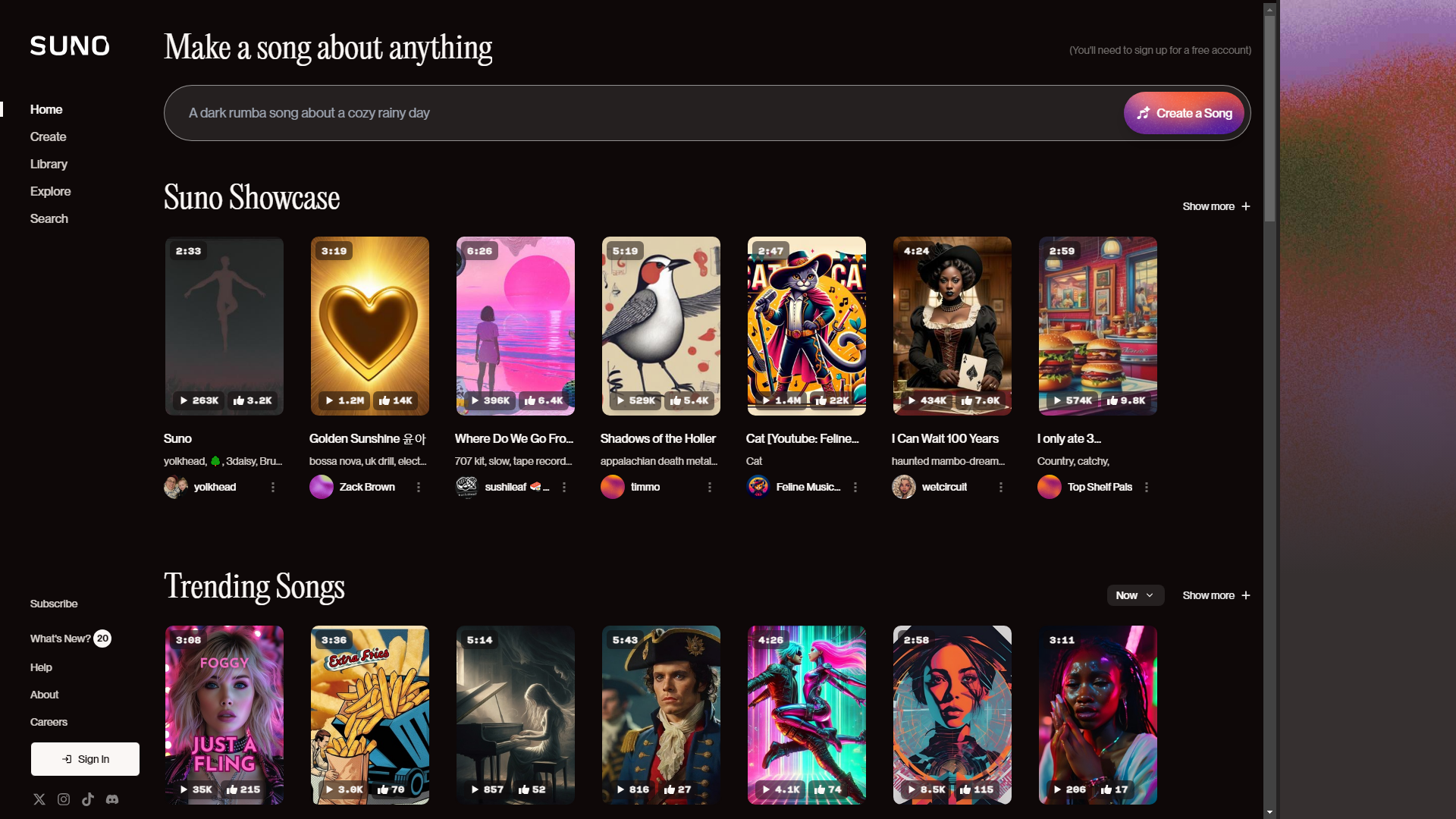
Task: Open the song title Shadows of the Holler
Action: coord(657,438)
